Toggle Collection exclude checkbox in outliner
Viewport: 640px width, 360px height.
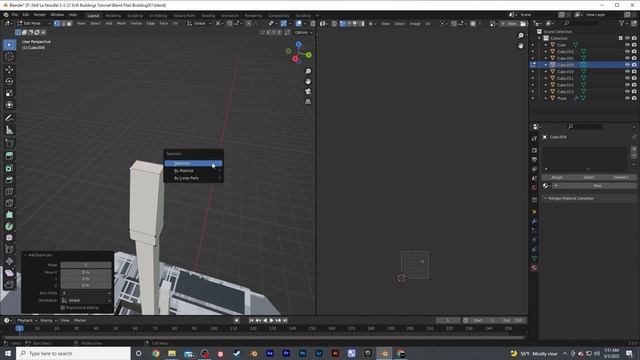point(620,38)
